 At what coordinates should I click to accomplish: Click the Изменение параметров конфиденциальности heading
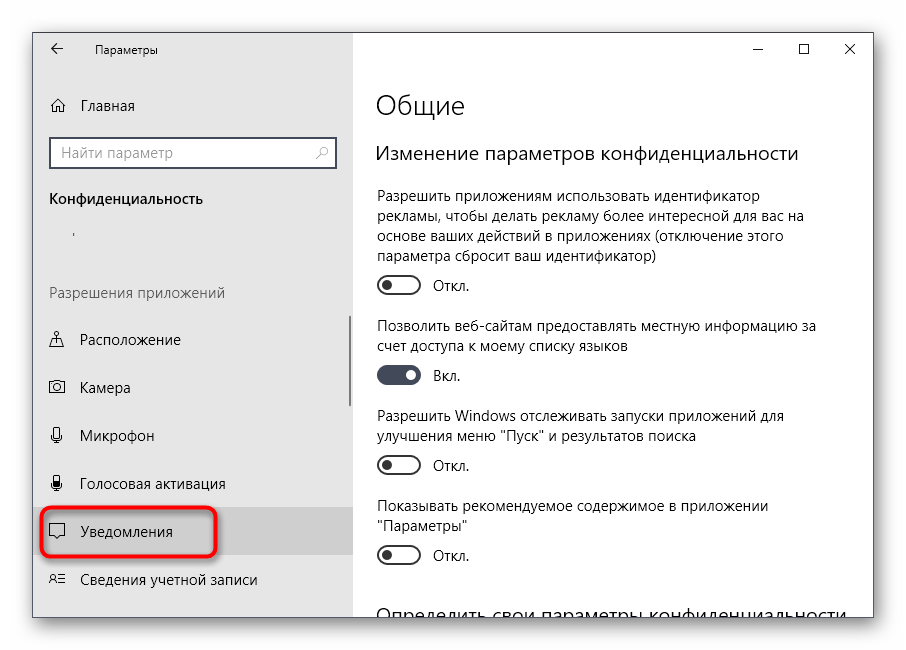(587, 154)
